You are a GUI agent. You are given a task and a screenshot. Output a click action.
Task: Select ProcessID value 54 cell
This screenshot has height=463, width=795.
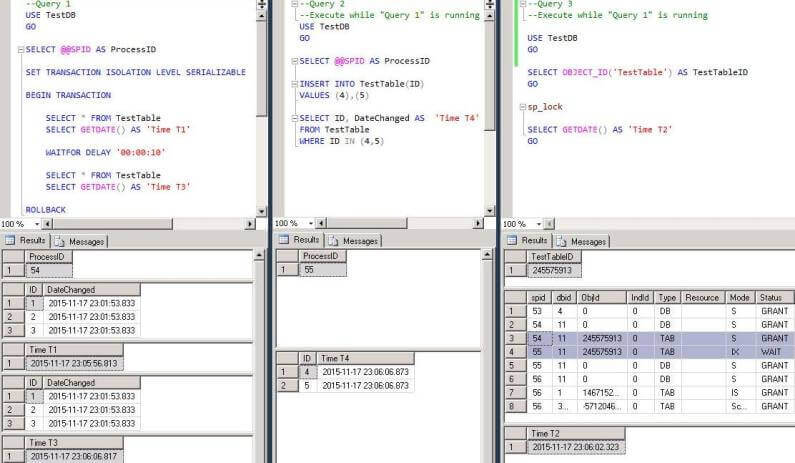tap(48, 270)
